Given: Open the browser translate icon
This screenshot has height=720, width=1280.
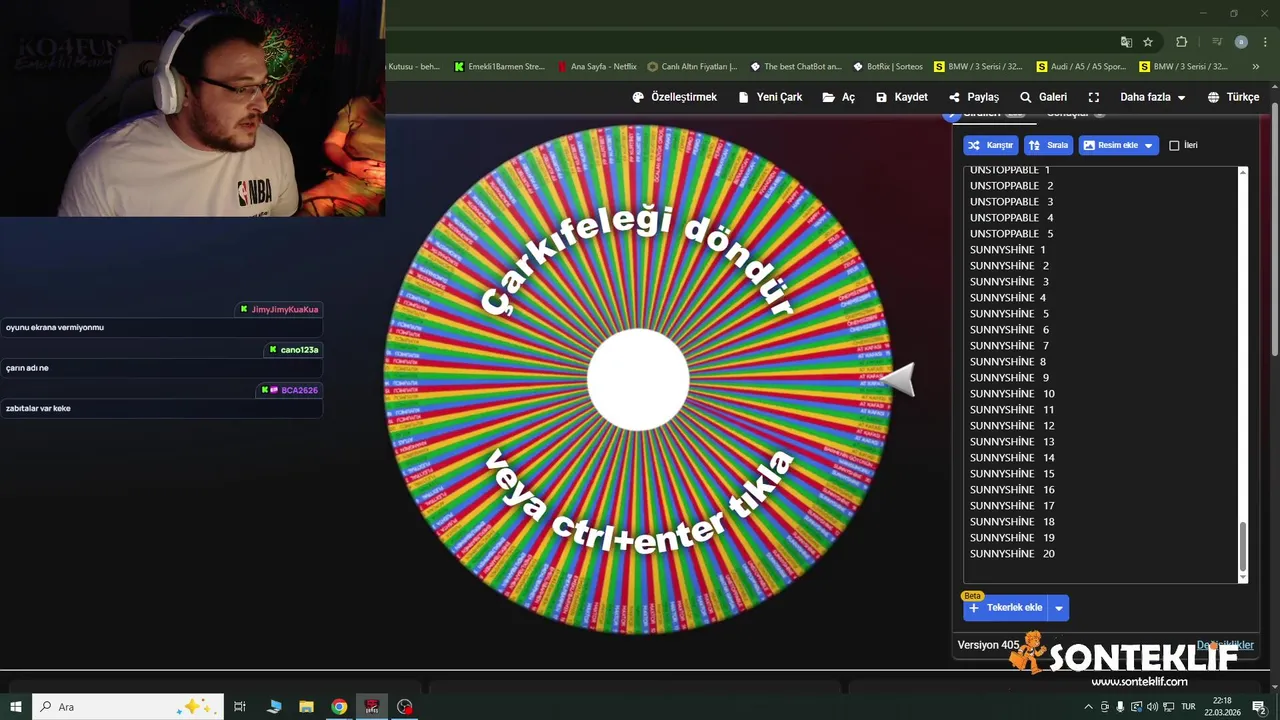Looking at the screenshot, I should pyautogui.click(x=1126, y=42).
